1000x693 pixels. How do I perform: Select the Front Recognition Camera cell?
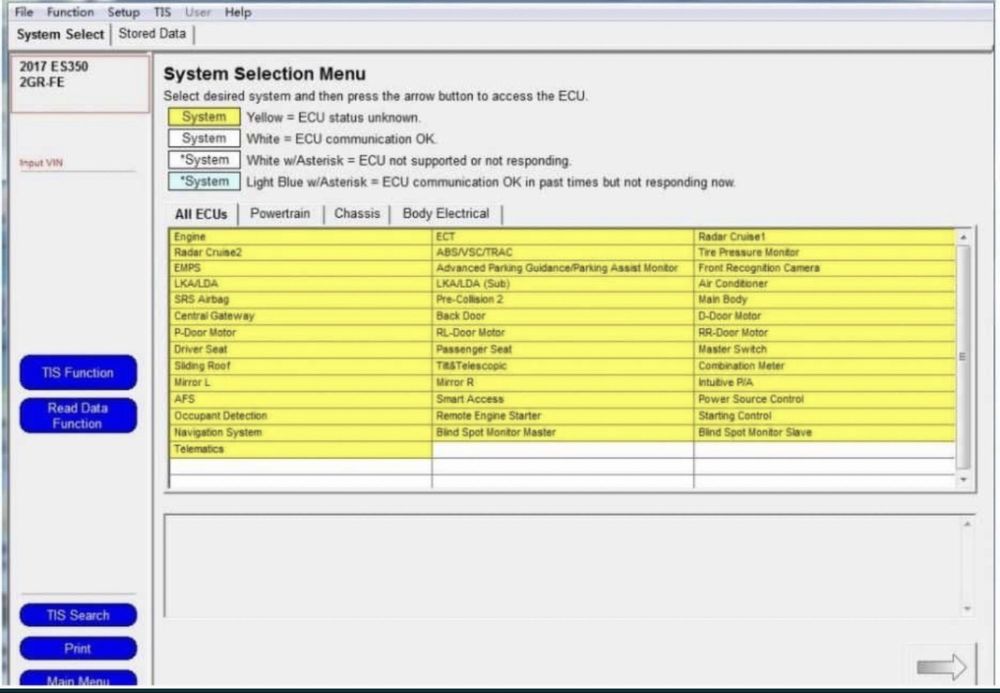pos(825,268)
